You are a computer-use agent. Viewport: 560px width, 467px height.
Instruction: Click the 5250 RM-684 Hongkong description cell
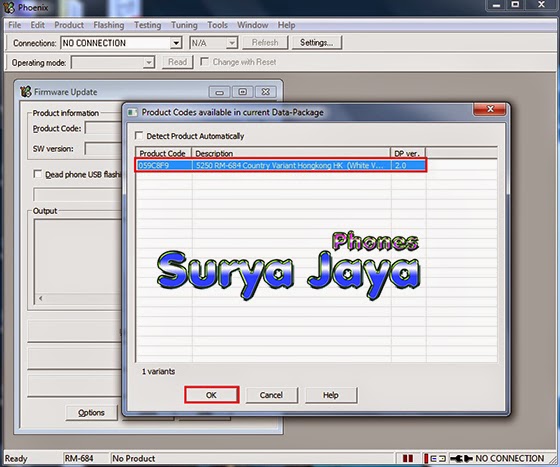(x=291, y=165)
